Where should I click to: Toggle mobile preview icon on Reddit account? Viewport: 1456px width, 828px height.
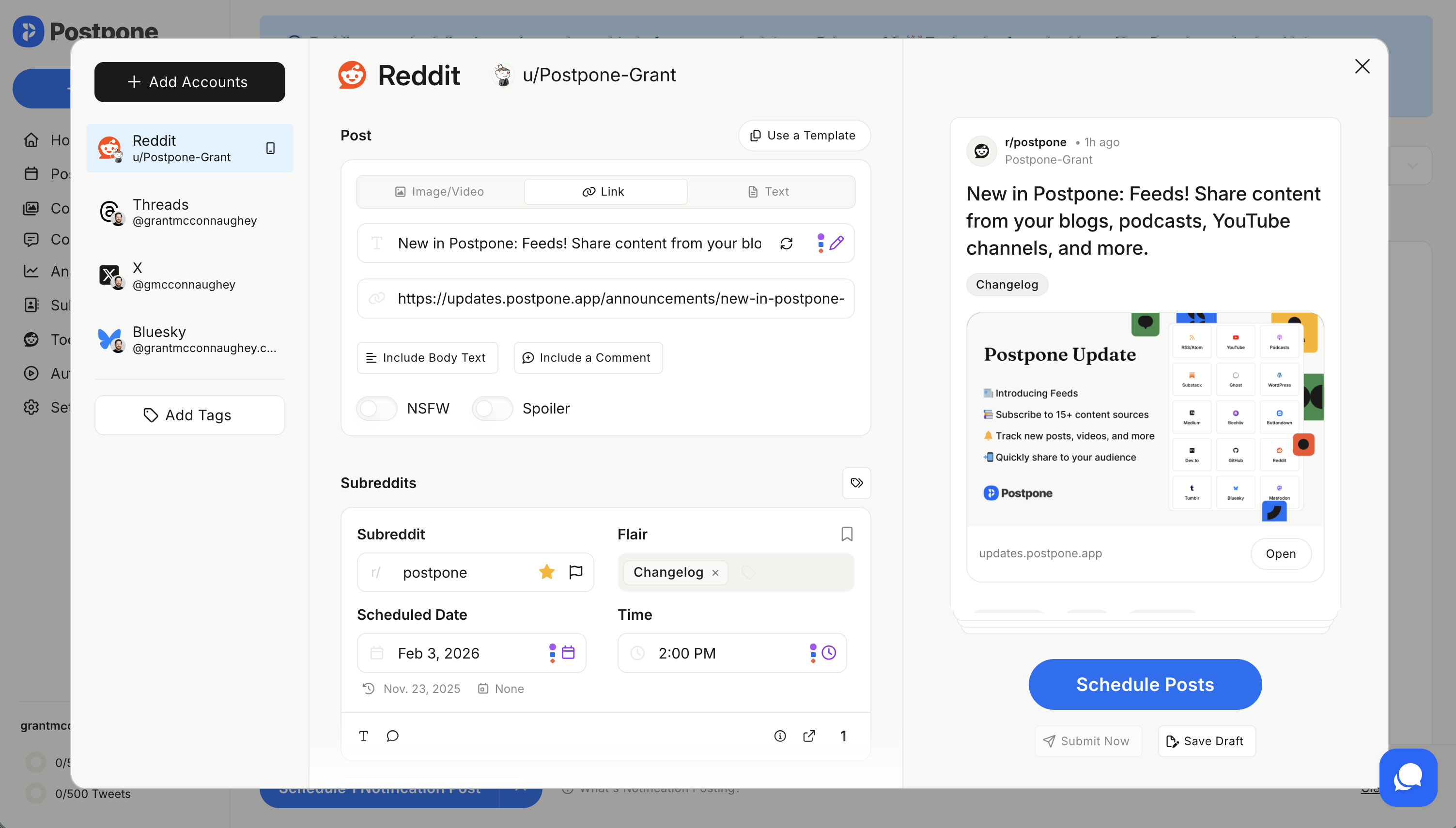click(x=271, y=149)
